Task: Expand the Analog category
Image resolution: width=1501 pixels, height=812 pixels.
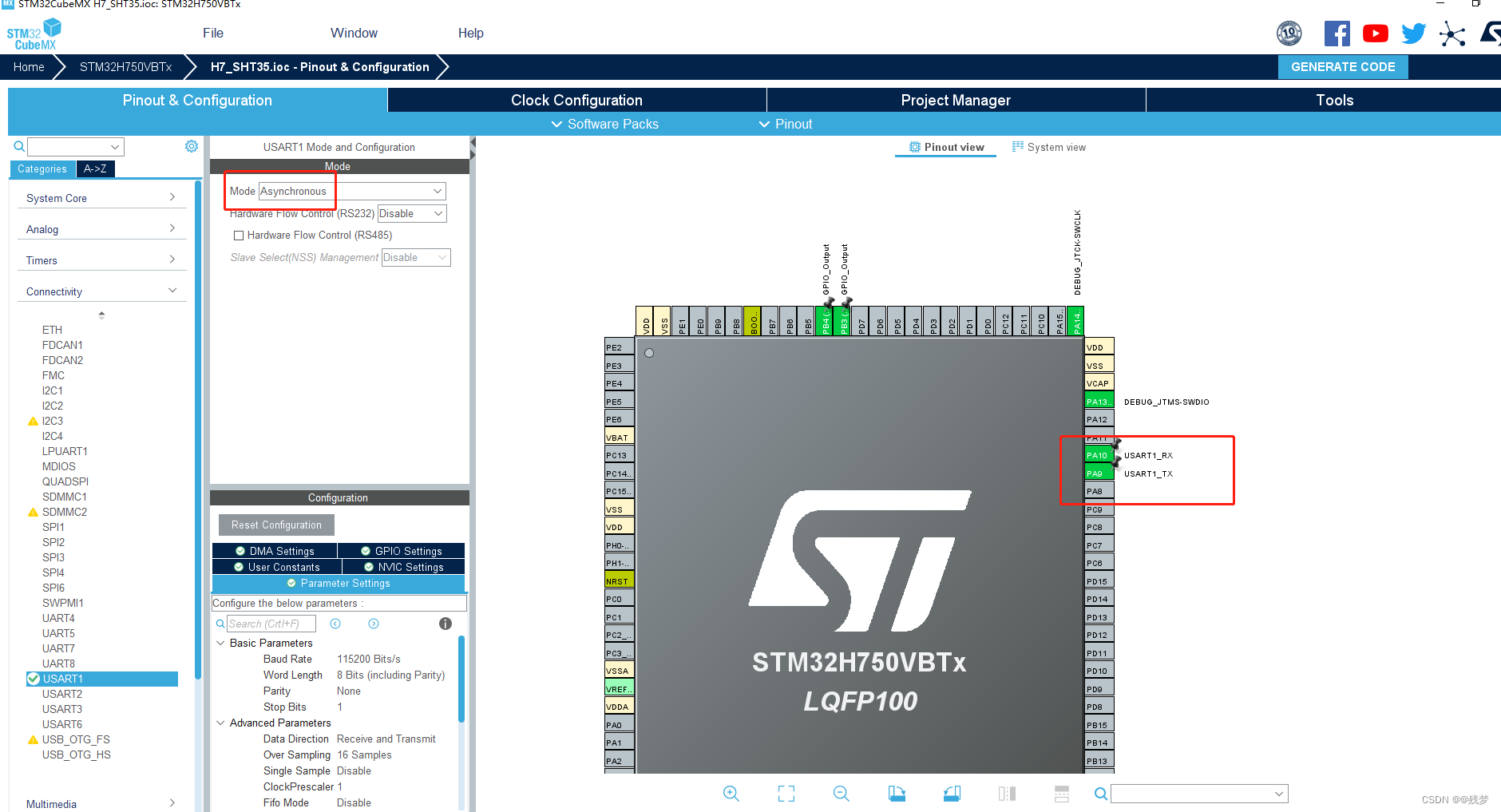Action: tap(101, 229)
